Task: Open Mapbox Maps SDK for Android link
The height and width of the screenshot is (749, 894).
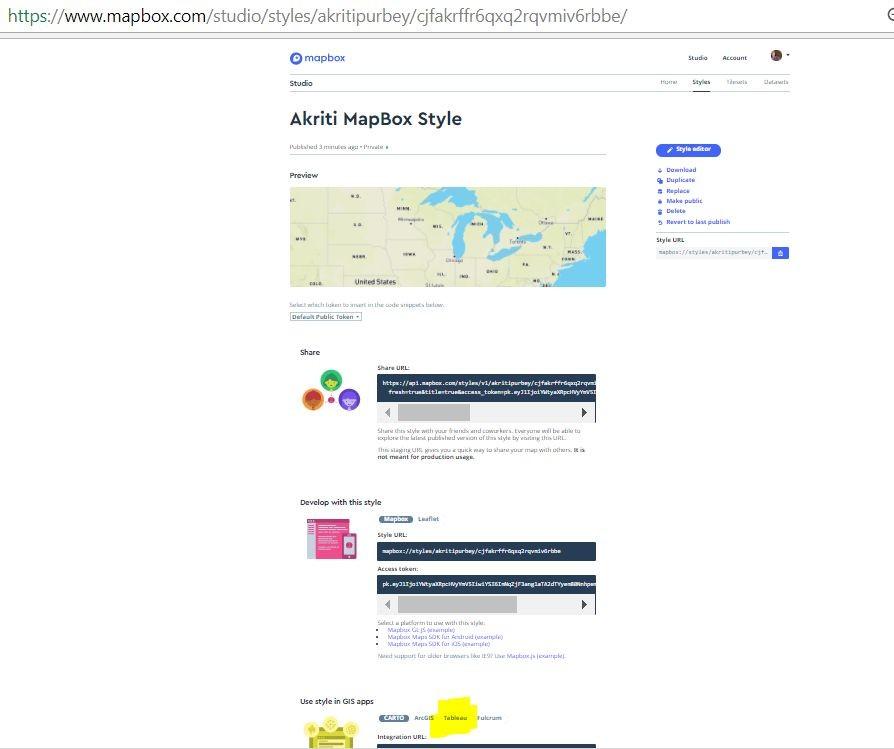Action: pos(445,637)
